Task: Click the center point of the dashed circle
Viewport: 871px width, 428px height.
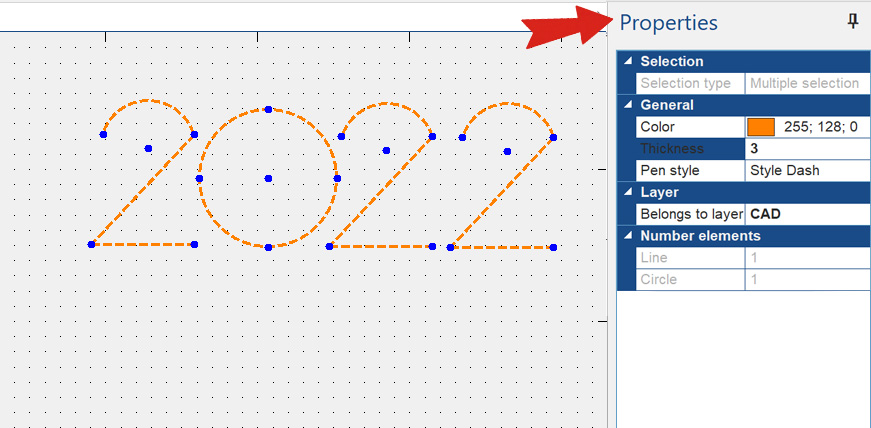Action: [268, 178]
